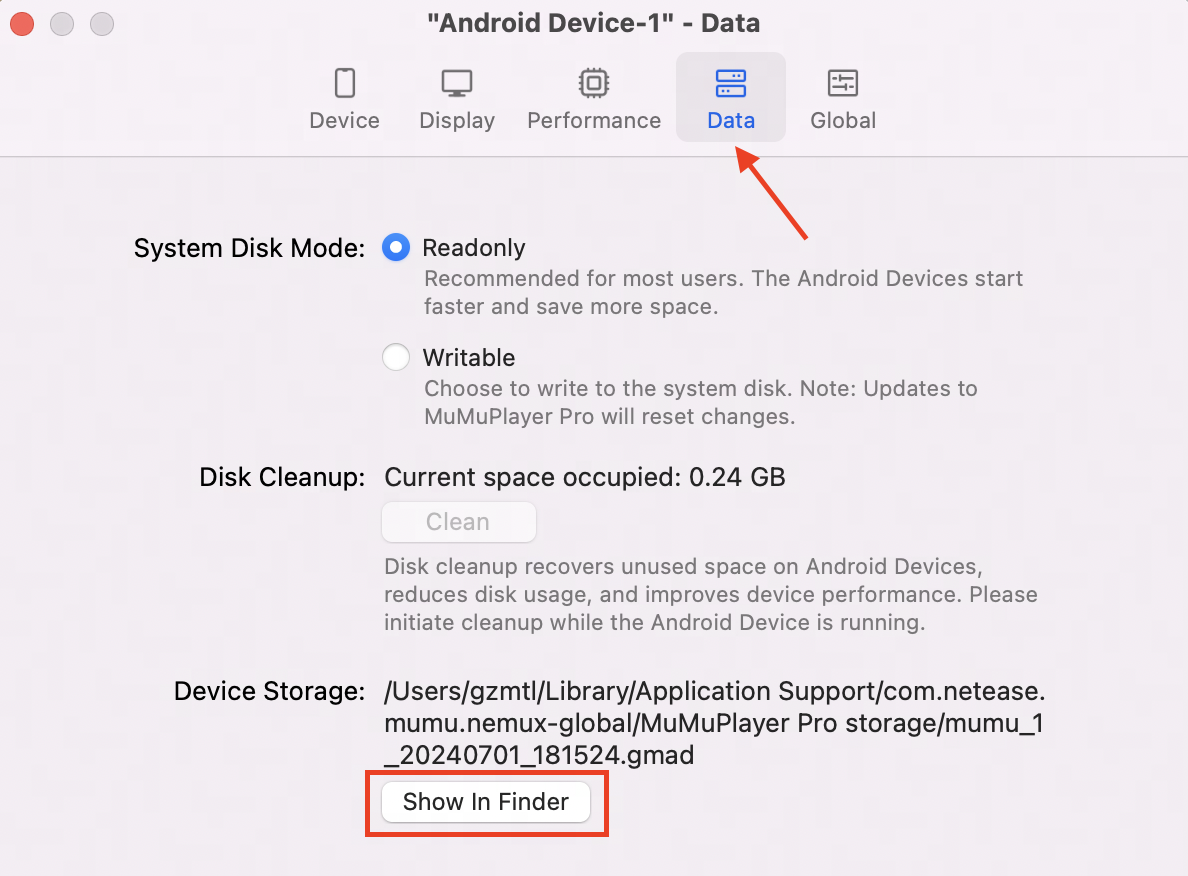The image size is (1188, 876).
Task: Select the Readonly radio button
Action: (396, 247)
